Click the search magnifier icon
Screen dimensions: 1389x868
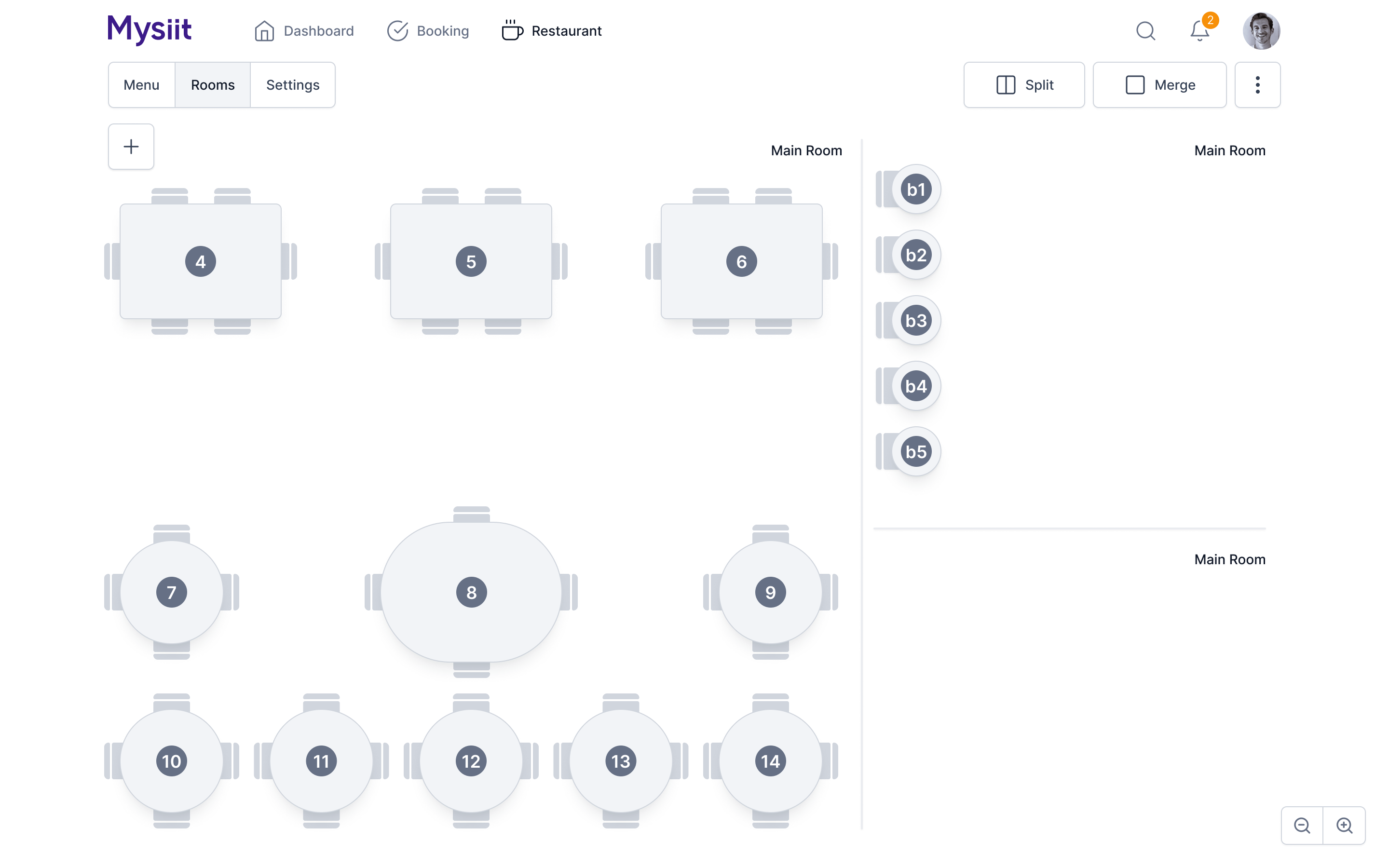point(1145,30)
